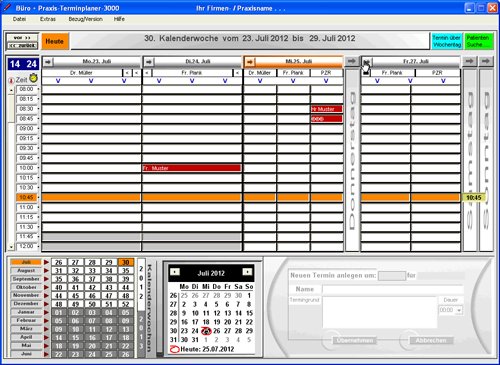Click the arrow icon beside Di.24. Juli
Image resolution: width=500 pixels, height=365 pixels.
[149, 62]
